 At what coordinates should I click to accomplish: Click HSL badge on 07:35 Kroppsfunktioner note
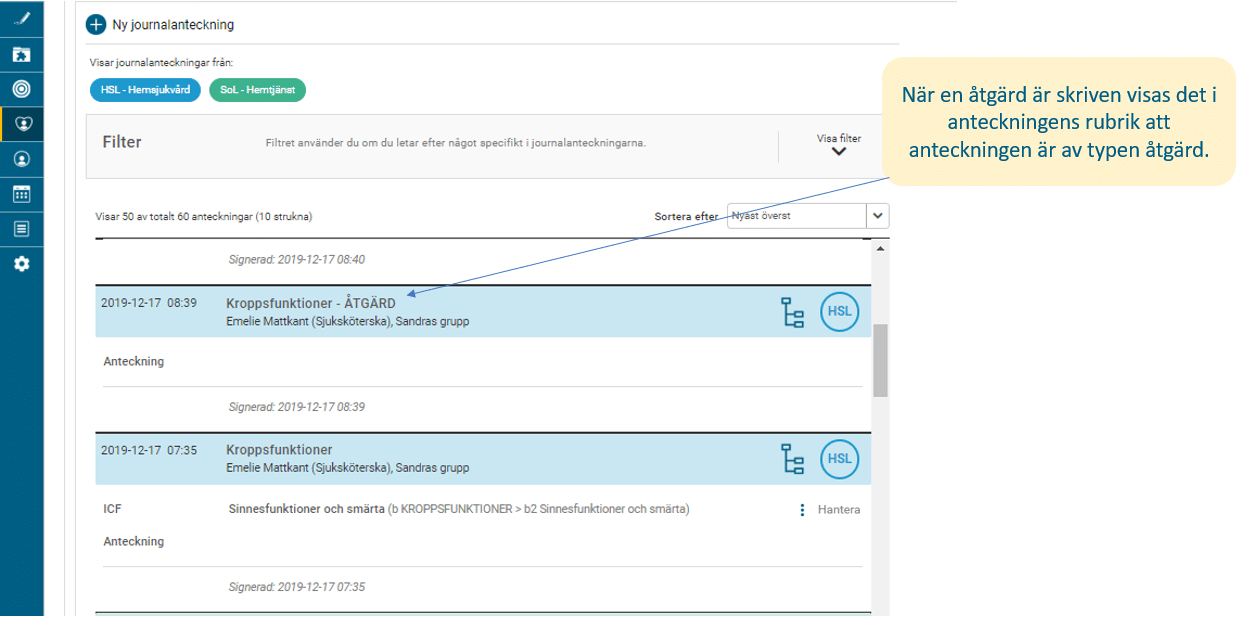[x=839, y=459]
